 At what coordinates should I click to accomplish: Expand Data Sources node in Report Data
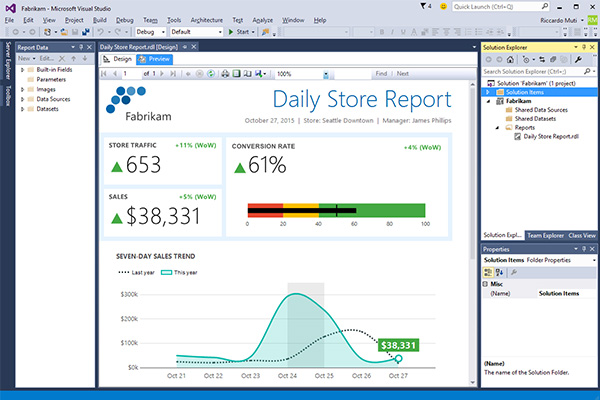22,99
